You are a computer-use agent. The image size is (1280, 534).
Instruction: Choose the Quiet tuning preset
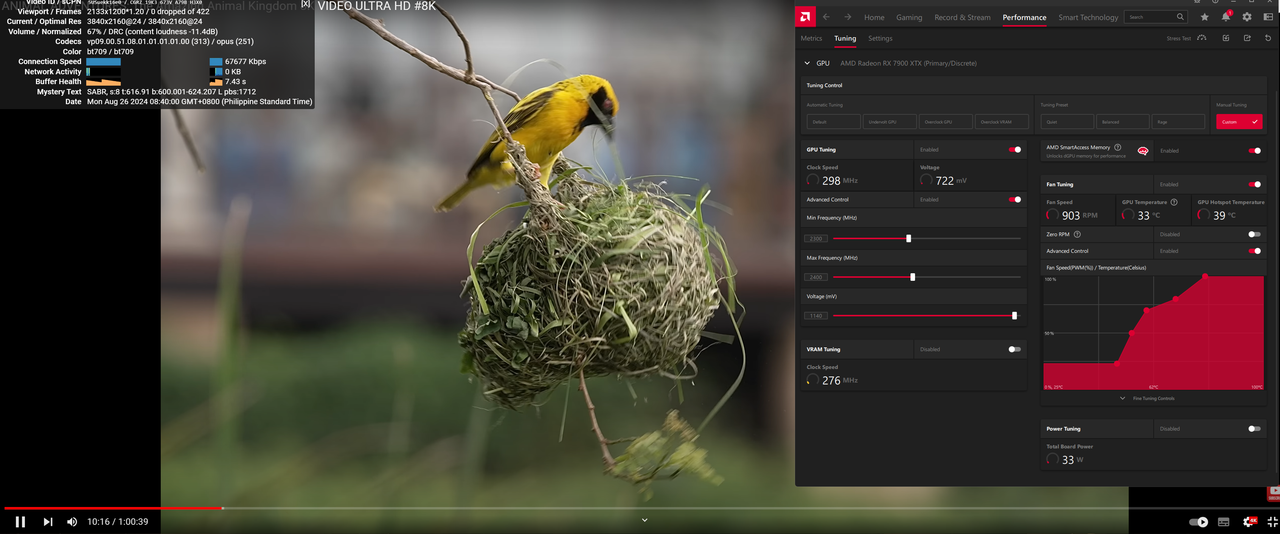(x=1067, y=121)
